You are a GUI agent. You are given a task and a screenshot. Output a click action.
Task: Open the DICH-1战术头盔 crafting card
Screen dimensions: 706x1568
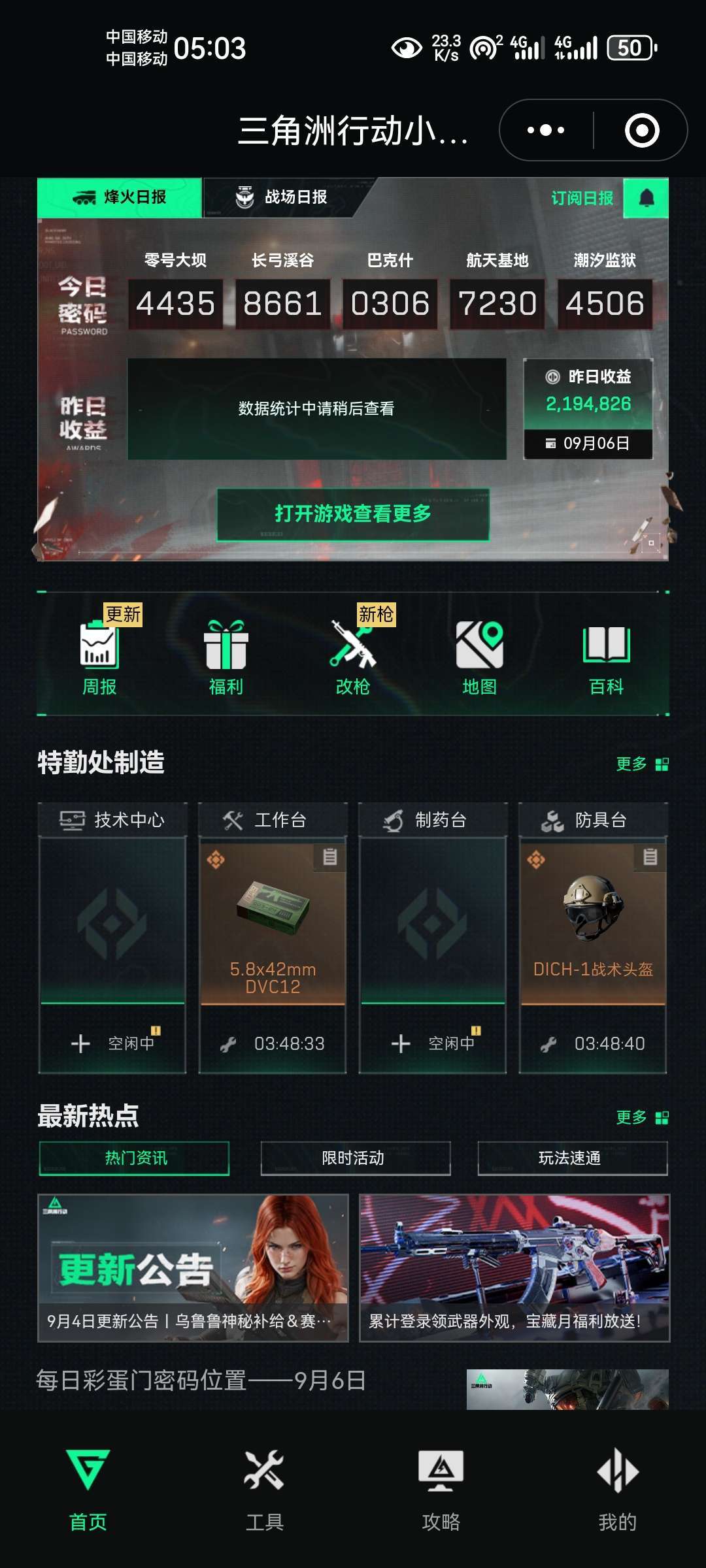593,938
